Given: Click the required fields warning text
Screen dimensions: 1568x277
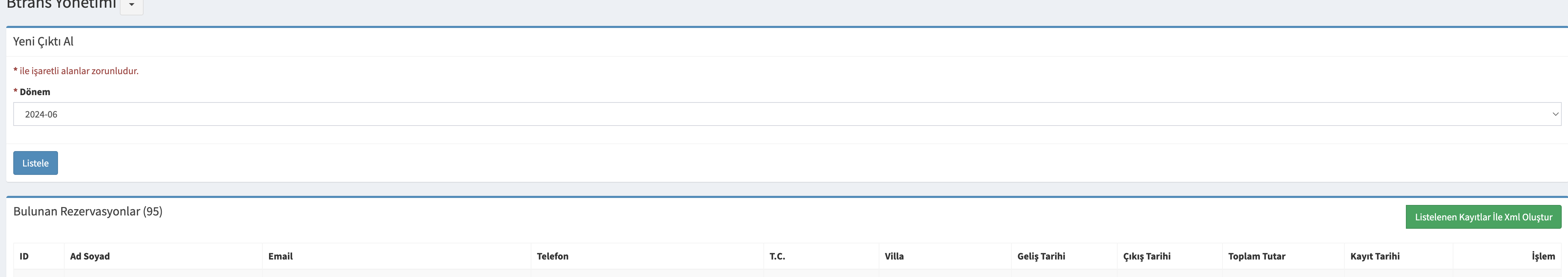Looking at the screenshot, I should (x=76, y=71).
